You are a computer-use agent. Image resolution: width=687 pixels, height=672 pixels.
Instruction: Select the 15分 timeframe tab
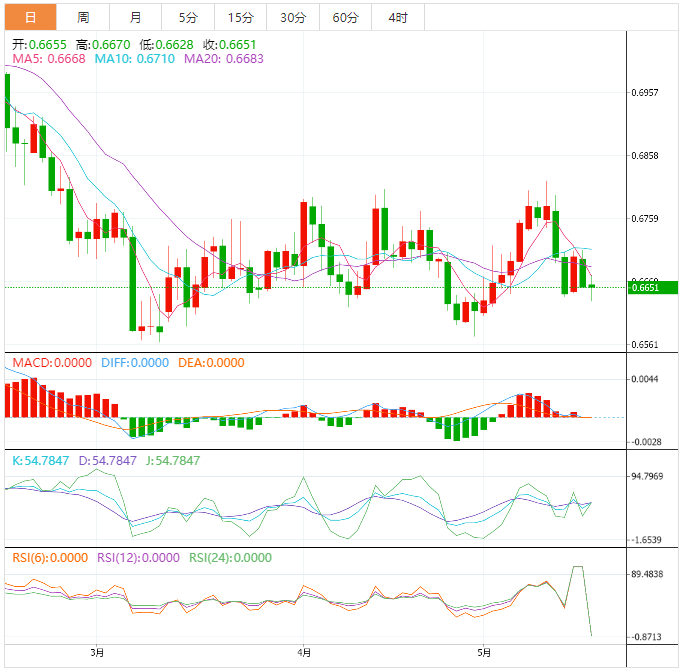[240, 18]
